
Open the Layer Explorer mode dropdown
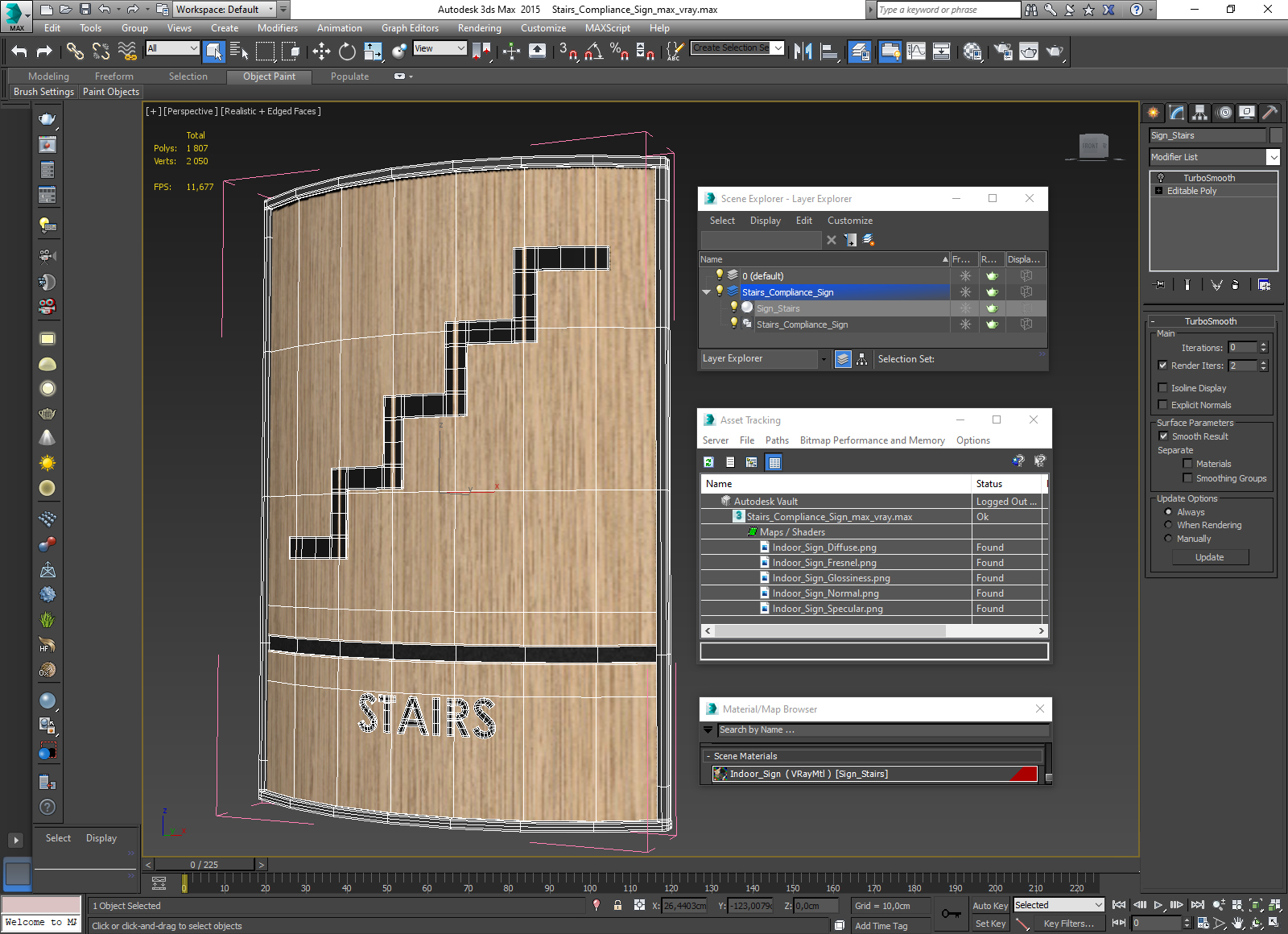click(824, 359)
